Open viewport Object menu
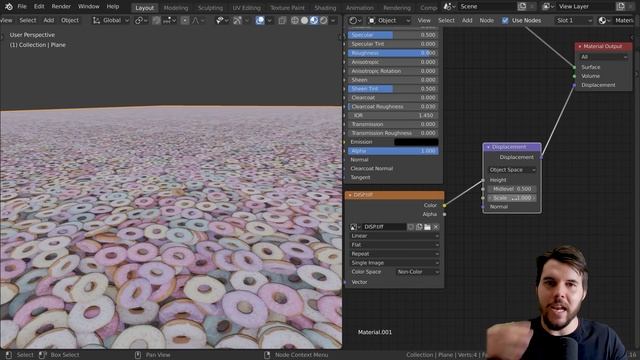The image size is (640, 360). [70, 20]
